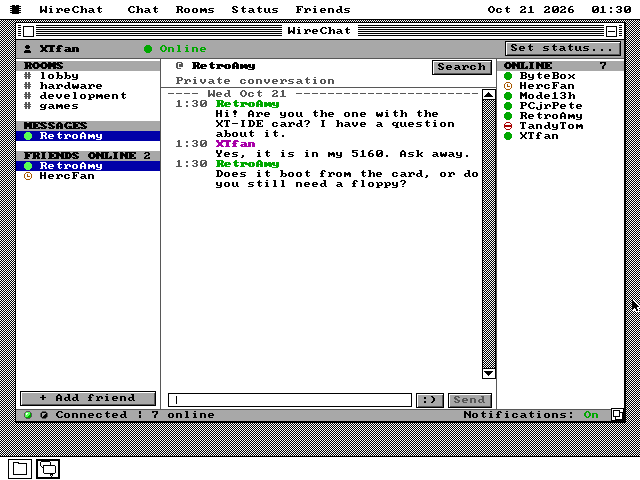640x480 pixels.
Task: Select TandyTom in the online list
Action: (560, 126)
